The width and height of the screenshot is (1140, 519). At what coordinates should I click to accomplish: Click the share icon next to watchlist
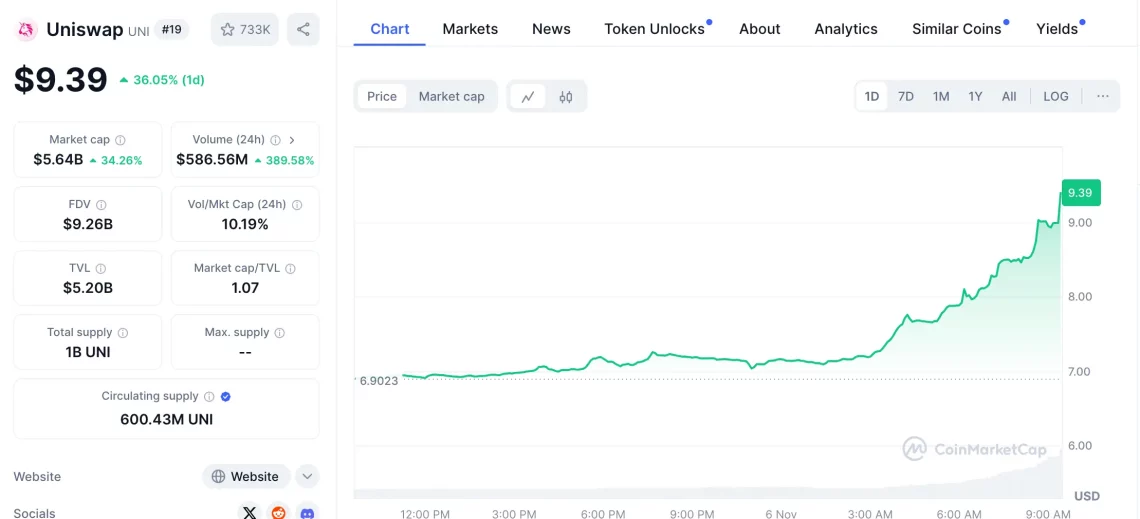[x=303, y=30]
